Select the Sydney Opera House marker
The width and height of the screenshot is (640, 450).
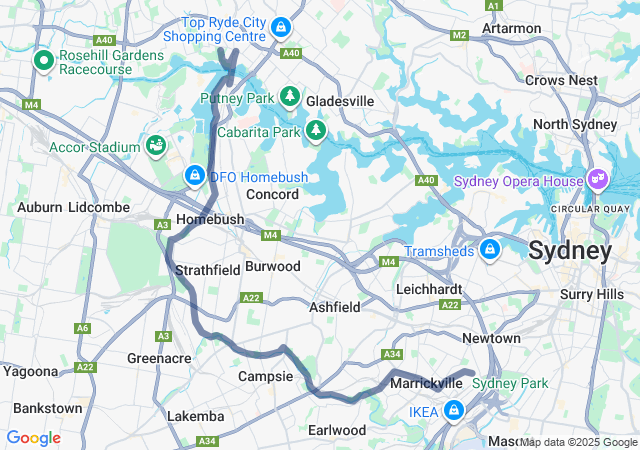pyautogui.click(x=598, y=180)
